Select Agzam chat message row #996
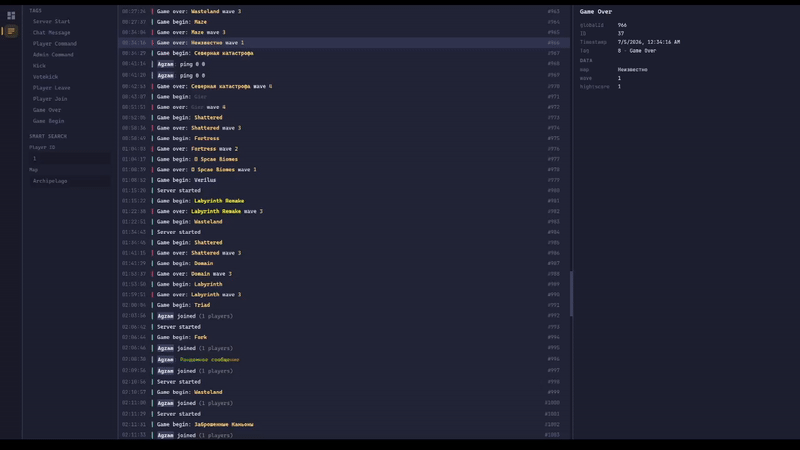 click(x=344, y=360)
